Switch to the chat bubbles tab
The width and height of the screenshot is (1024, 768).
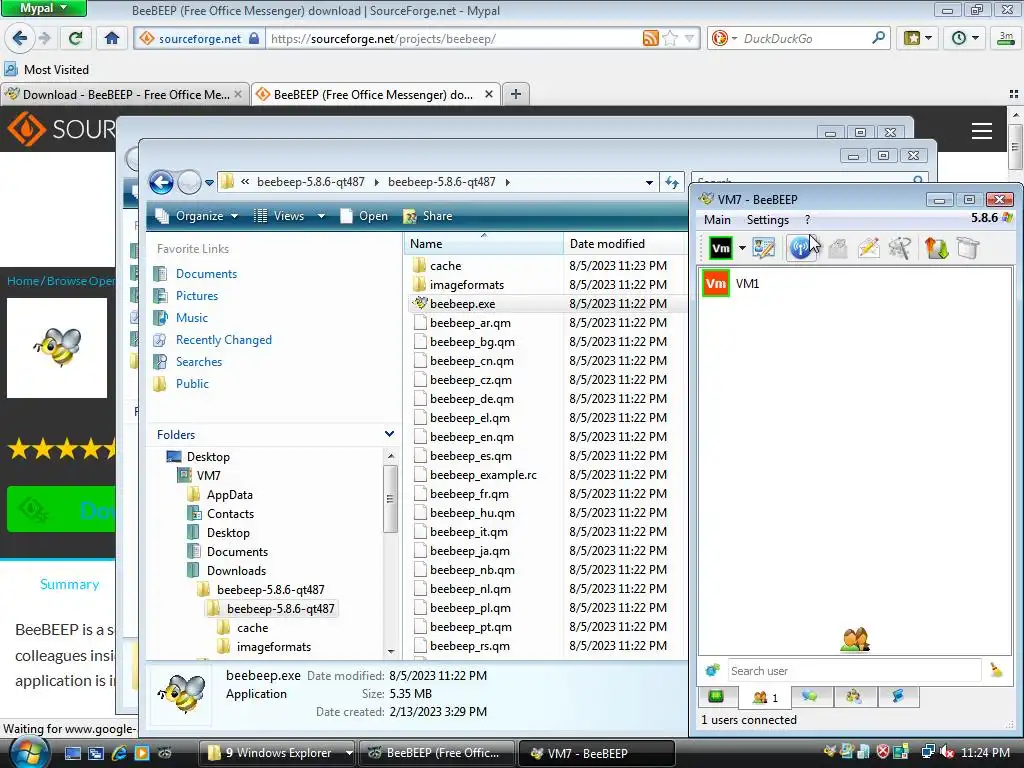click(810, 697)
